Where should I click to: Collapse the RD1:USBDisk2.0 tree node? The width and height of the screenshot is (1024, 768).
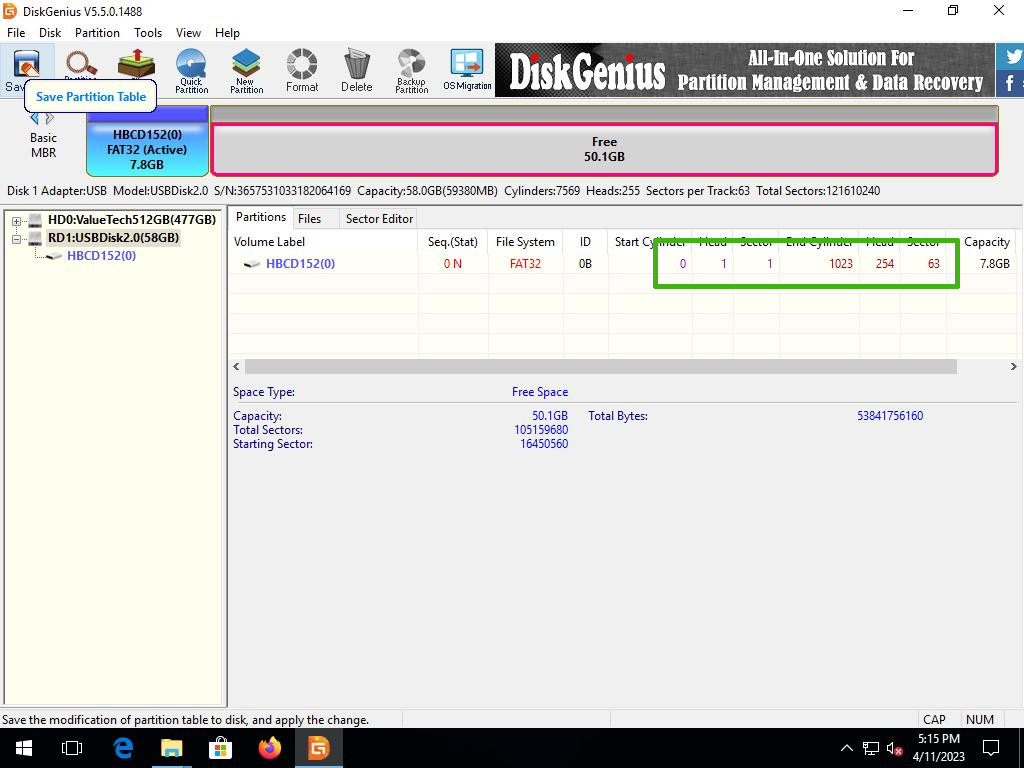(x=17, y=239)
